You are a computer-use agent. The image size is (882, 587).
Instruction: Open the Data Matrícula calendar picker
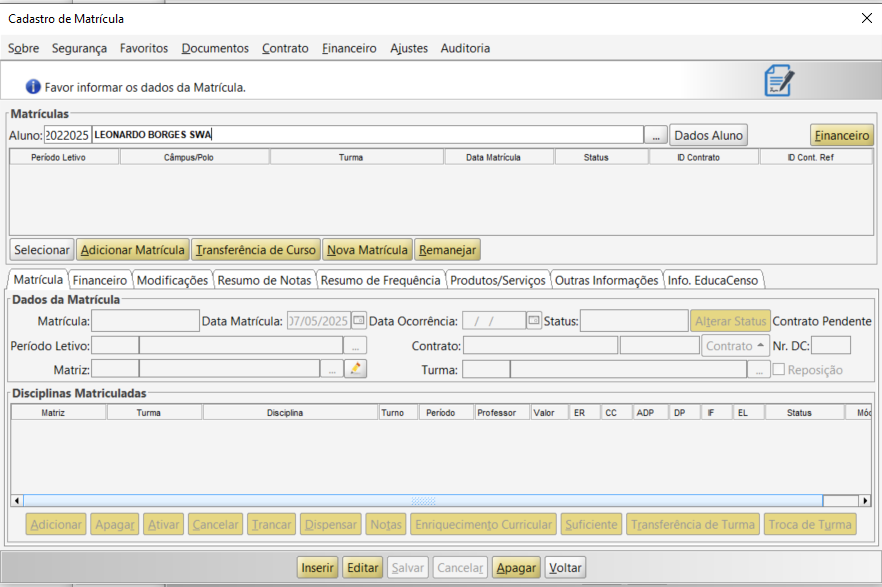pos(358,320)
